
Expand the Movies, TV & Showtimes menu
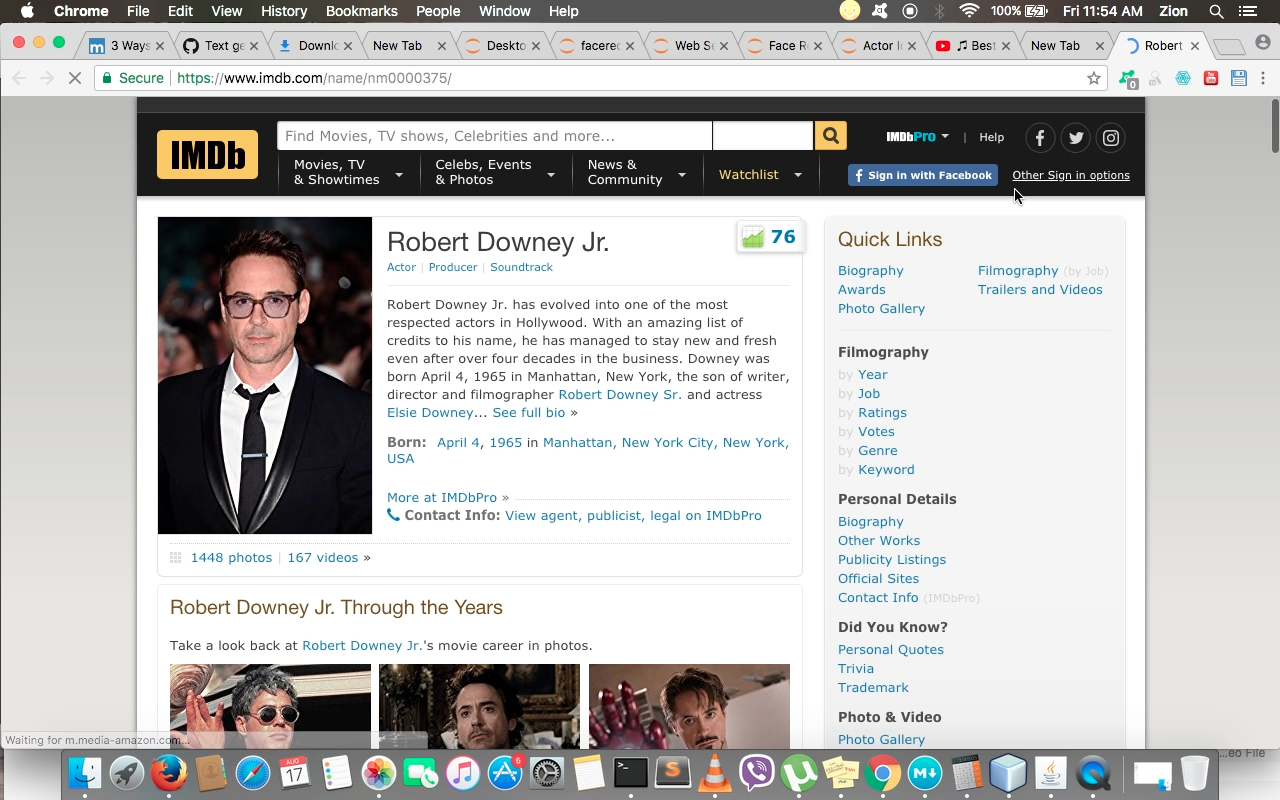point(347,173)
